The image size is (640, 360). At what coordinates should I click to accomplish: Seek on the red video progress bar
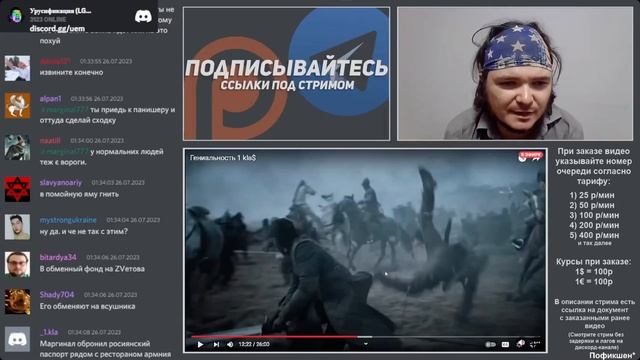click(274, 337)
